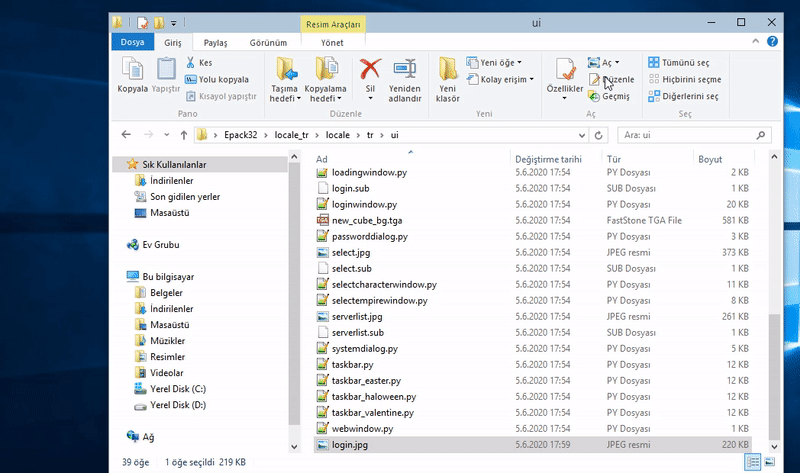800x473 pixels.
Task: Open Taşıma hedefi (Move to) menu
Action: [x=285, y=79]
